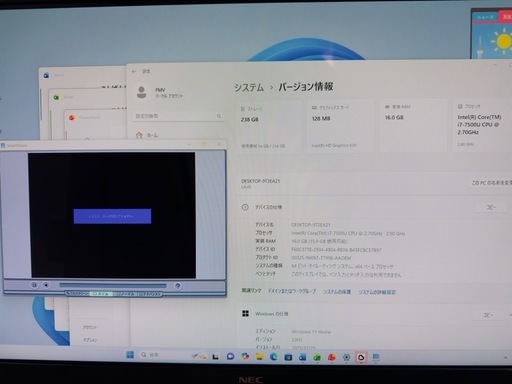Viewport: 512px width, 384px height.
Task: Click the SmartVision left square control button
Action: [34, 285]
